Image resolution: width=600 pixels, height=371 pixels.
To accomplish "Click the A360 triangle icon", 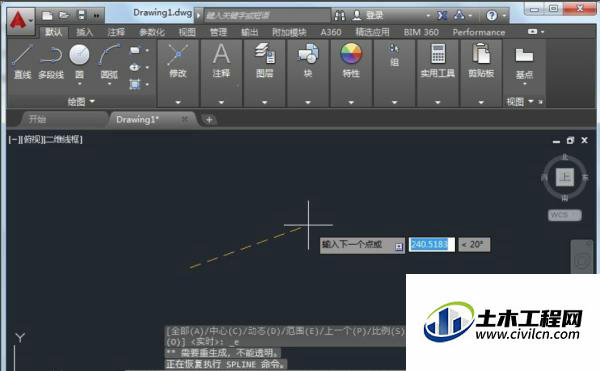I will pyautogui.click(x=459, y=16).
